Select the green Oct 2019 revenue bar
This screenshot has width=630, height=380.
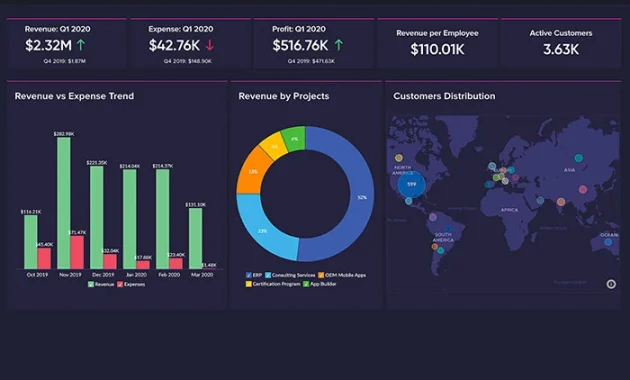(31, 242)
